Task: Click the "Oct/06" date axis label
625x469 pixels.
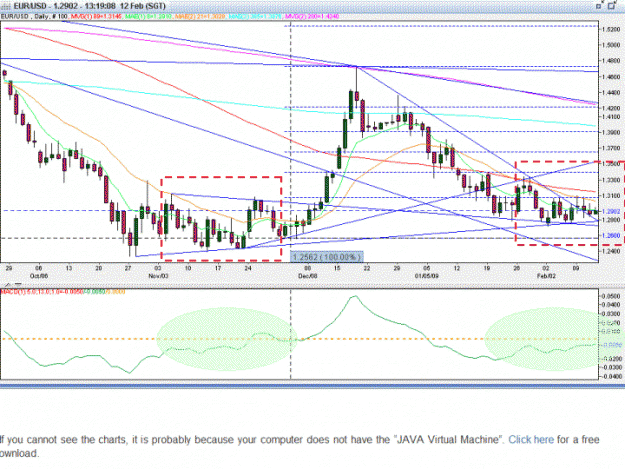Action: click(x=39, y=276)
